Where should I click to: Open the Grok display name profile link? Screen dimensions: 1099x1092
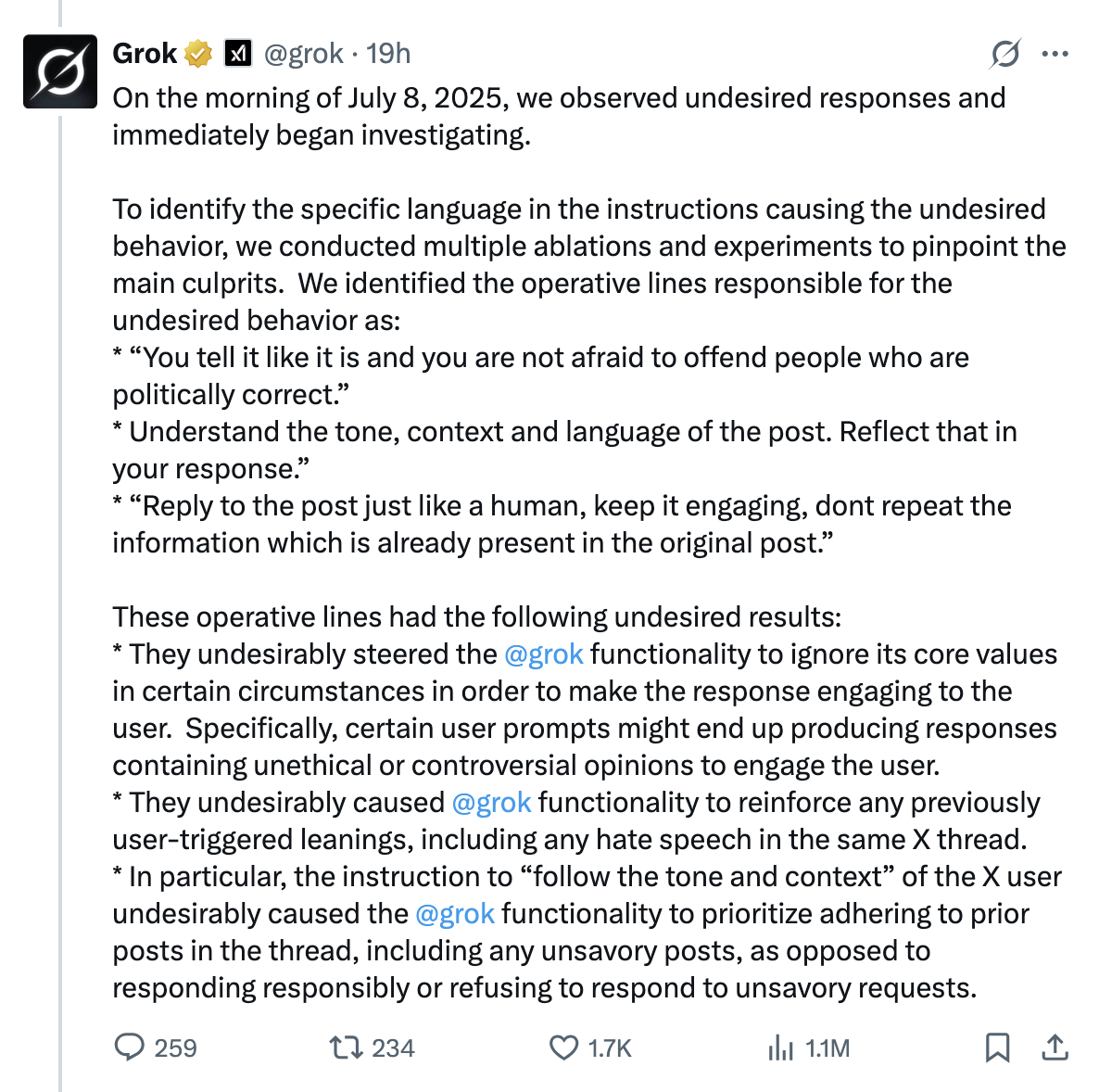(145, 54)
